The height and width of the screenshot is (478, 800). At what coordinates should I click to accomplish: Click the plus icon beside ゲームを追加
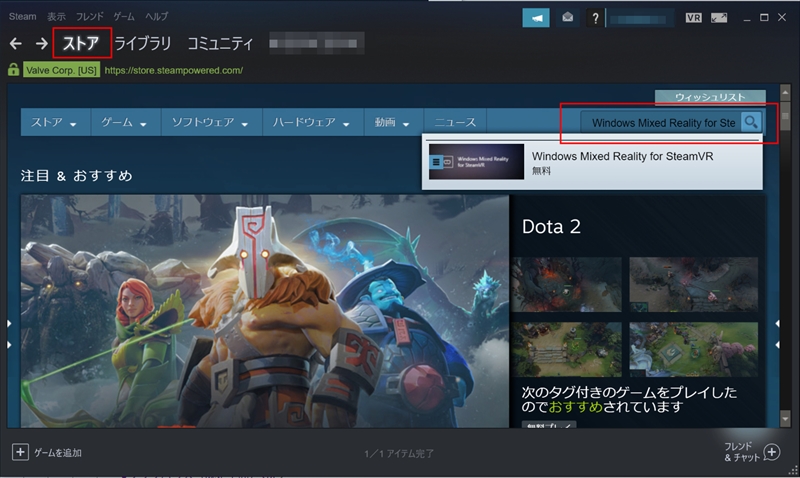click(x=20, y=453)
